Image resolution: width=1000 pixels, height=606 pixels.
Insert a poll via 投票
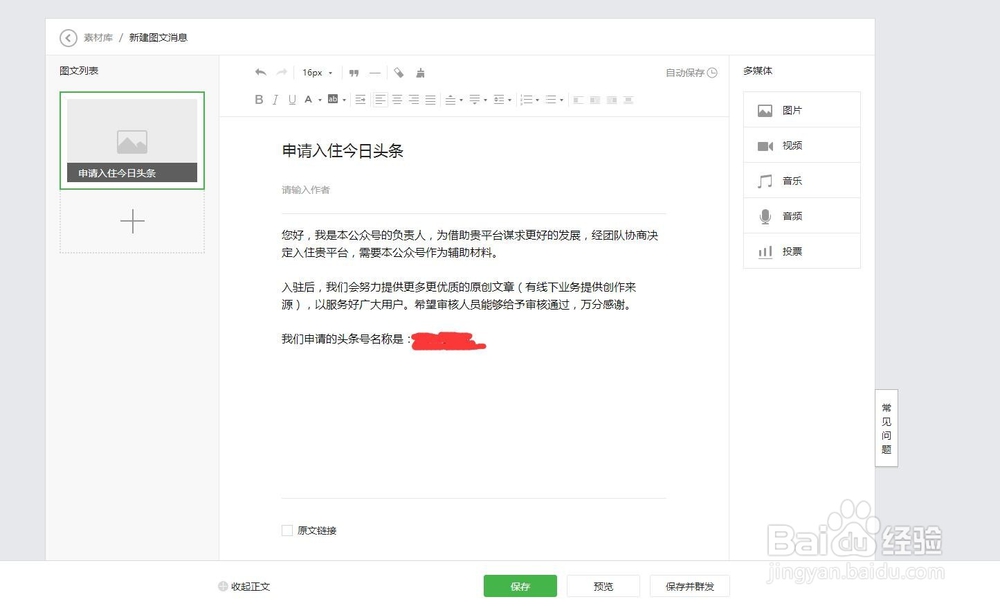pos(802,251)
